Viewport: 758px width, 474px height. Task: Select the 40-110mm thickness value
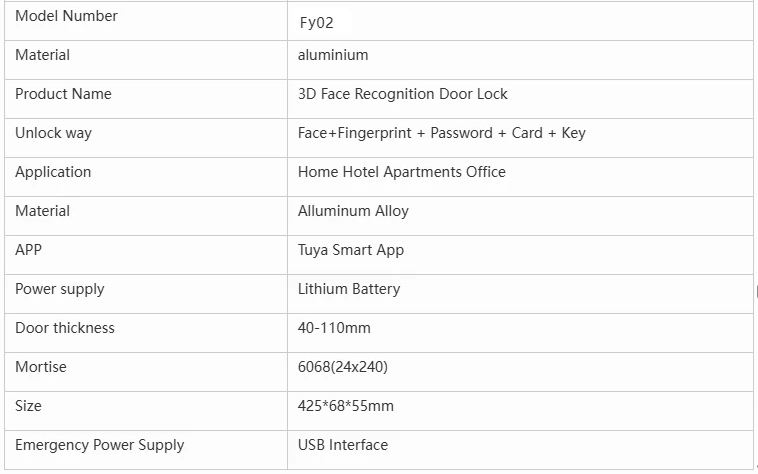pyautogui.click(x=334, y=328)
